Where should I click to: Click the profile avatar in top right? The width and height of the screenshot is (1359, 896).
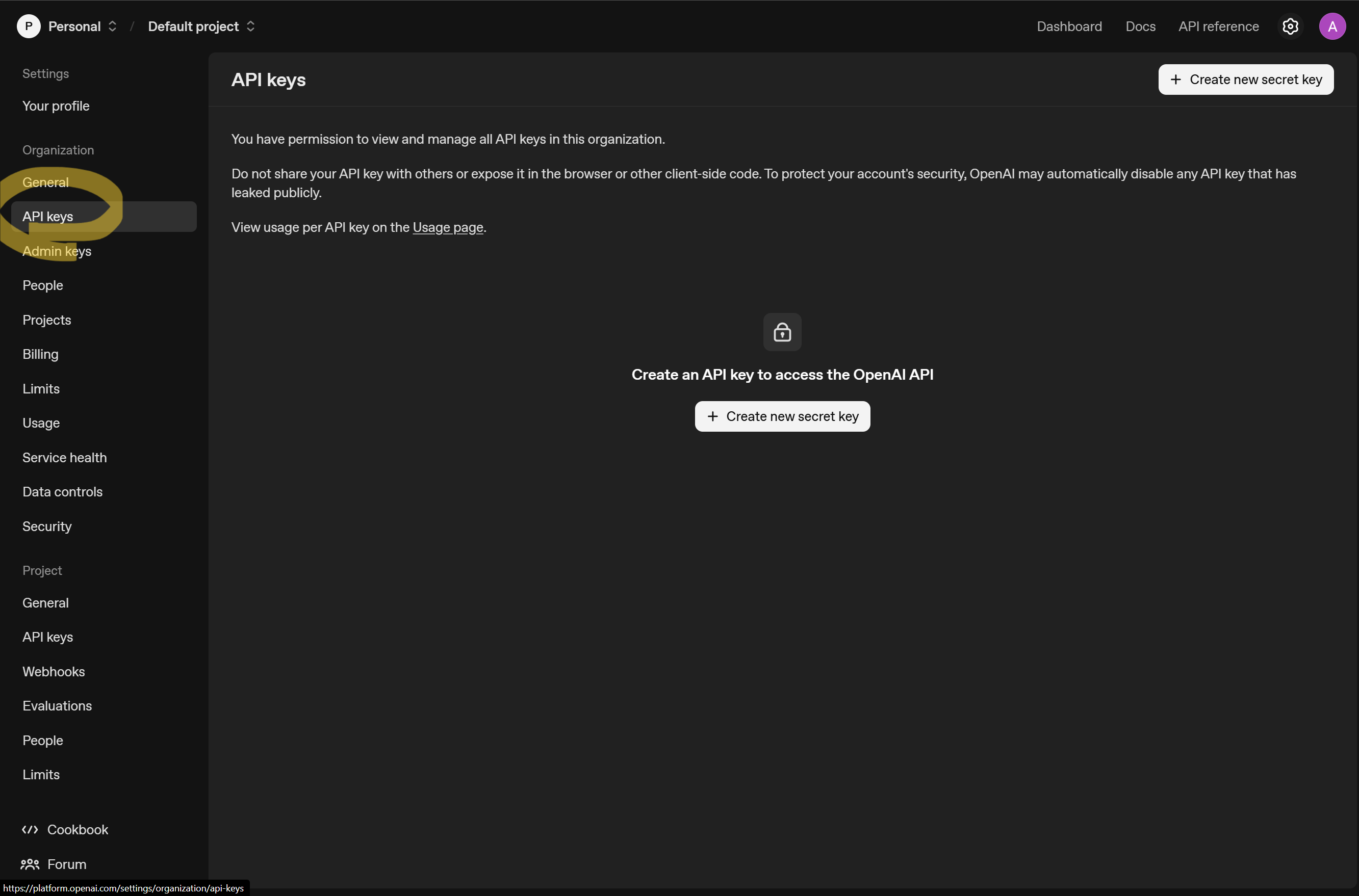pyautogui.click(x=1332, y=27)
